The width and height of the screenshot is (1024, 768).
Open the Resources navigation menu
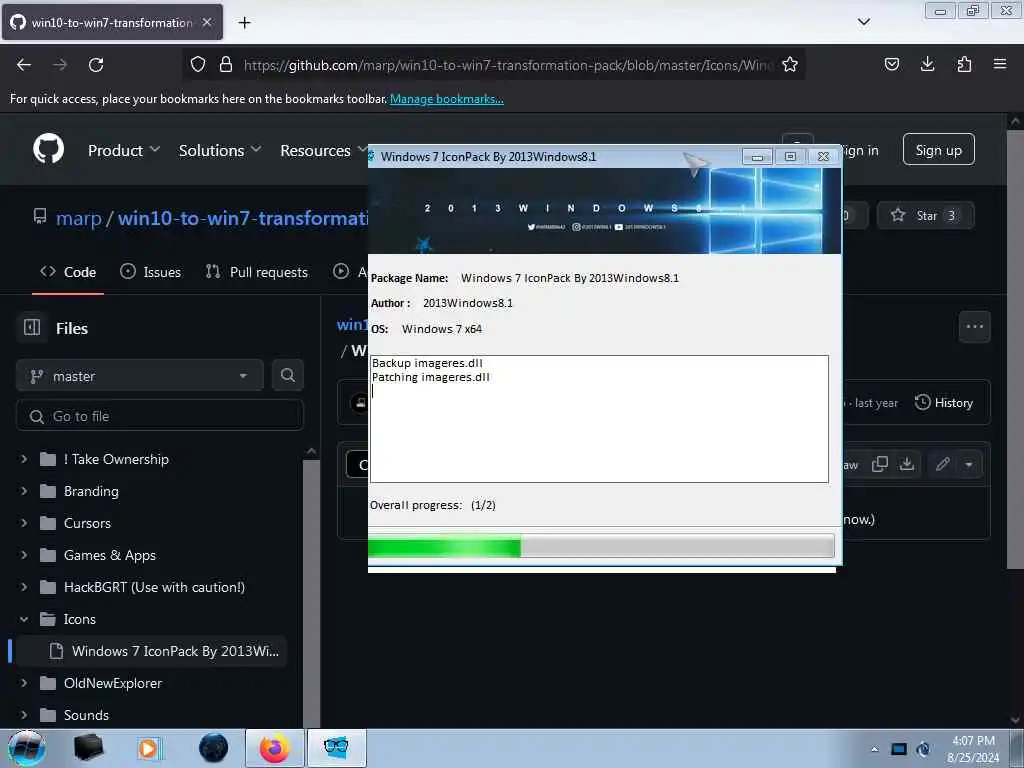(323, 150)
